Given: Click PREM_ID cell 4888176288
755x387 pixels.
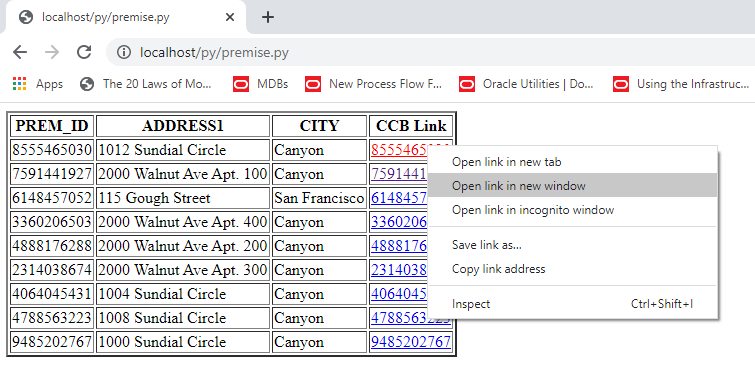Looking at the screenshot, I should click(x=52, y=246).
